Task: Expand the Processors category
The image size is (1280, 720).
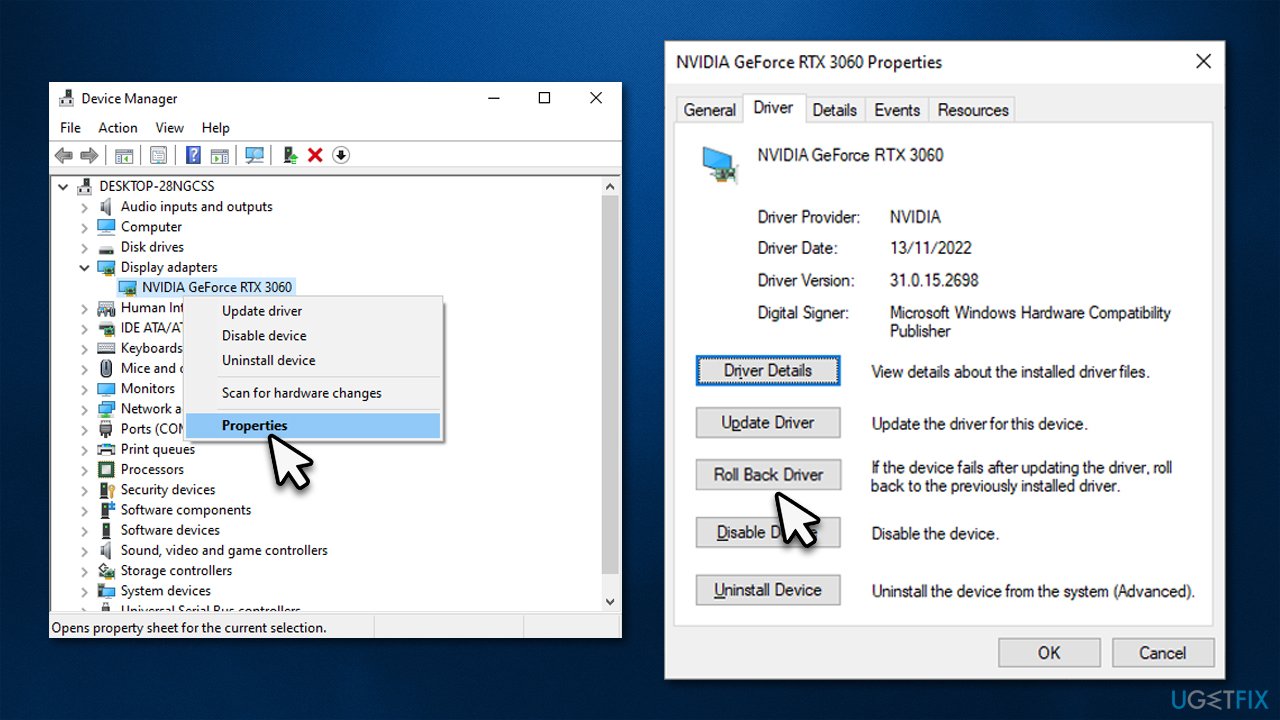Action: pos(85,469)
